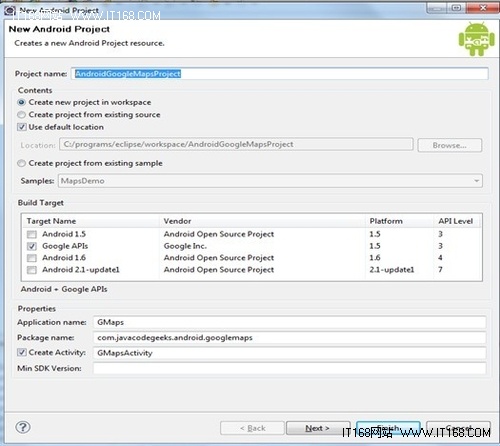Click the API Level column header
The height and width of the screenshot is (446, 500).
456,221
